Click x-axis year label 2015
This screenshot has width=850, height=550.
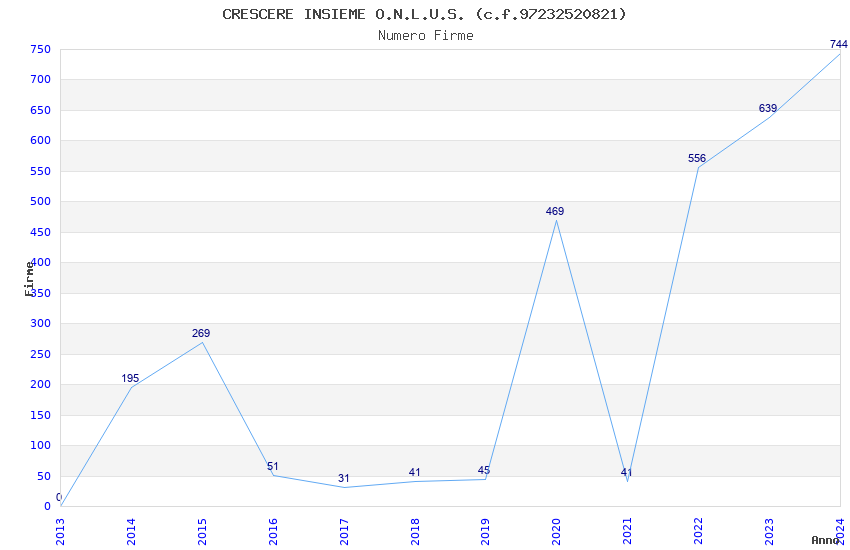pyautogui.click(x=202, y=532)
